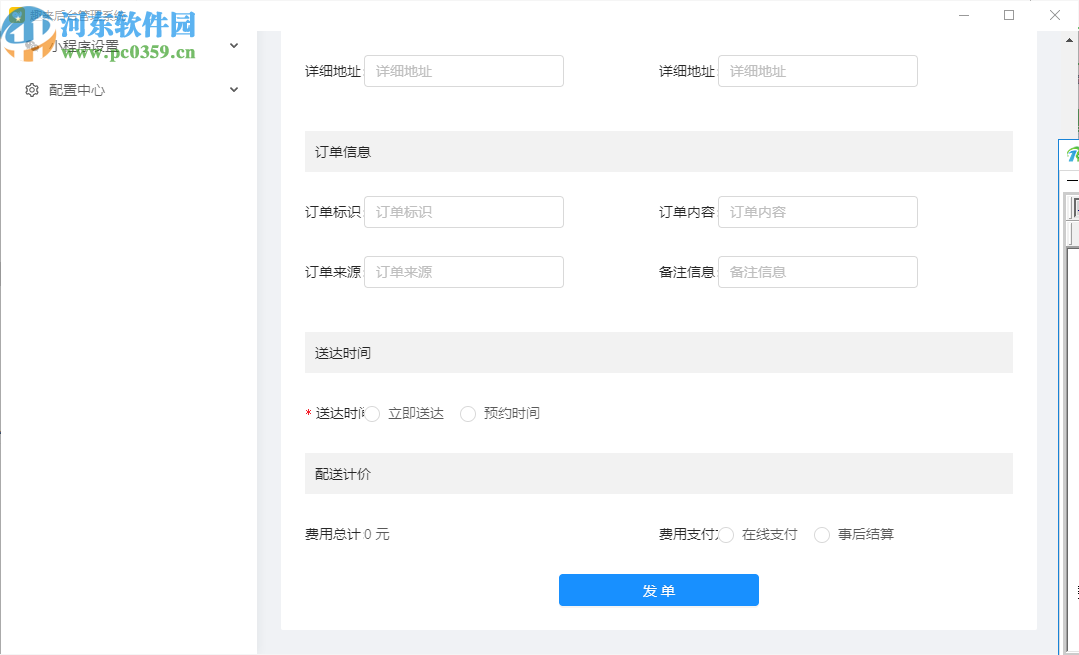
Task: Click the 订单信息 section header
Action: [658, 151]
